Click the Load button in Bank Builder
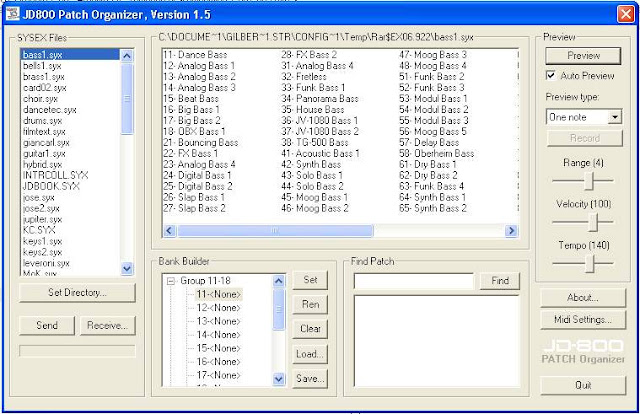Image resolution: width=640 pixels, height=414 pixels. tap(310, 354)
